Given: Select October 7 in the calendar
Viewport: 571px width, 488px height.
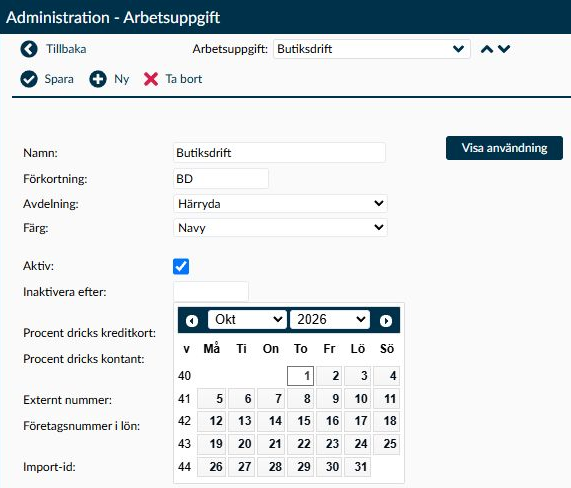Looking at the screenshot, I should (271, 399).
